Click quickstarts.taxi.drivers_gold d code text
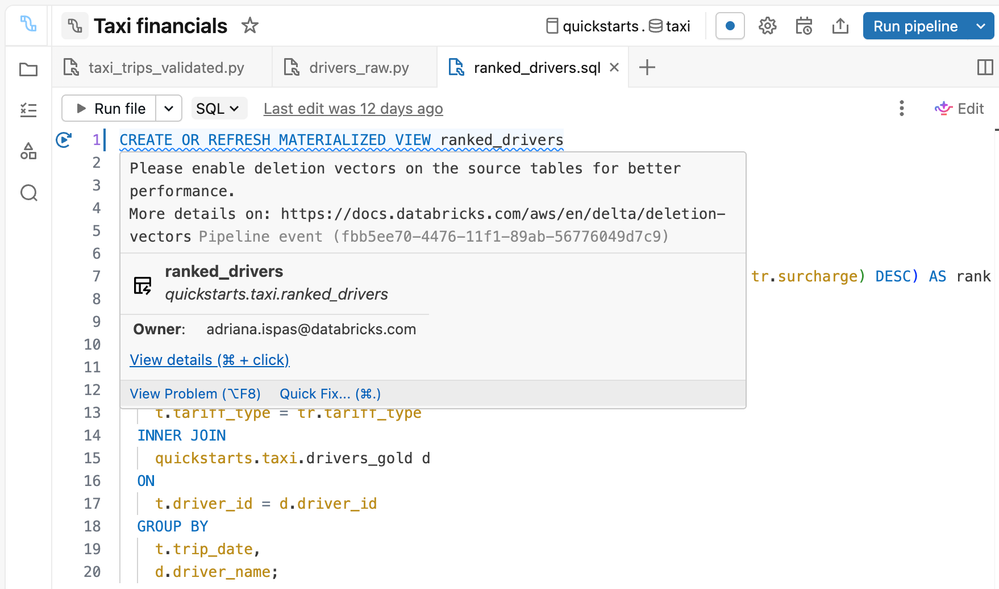This screenshot has height=589, width=999. (292, 458)
